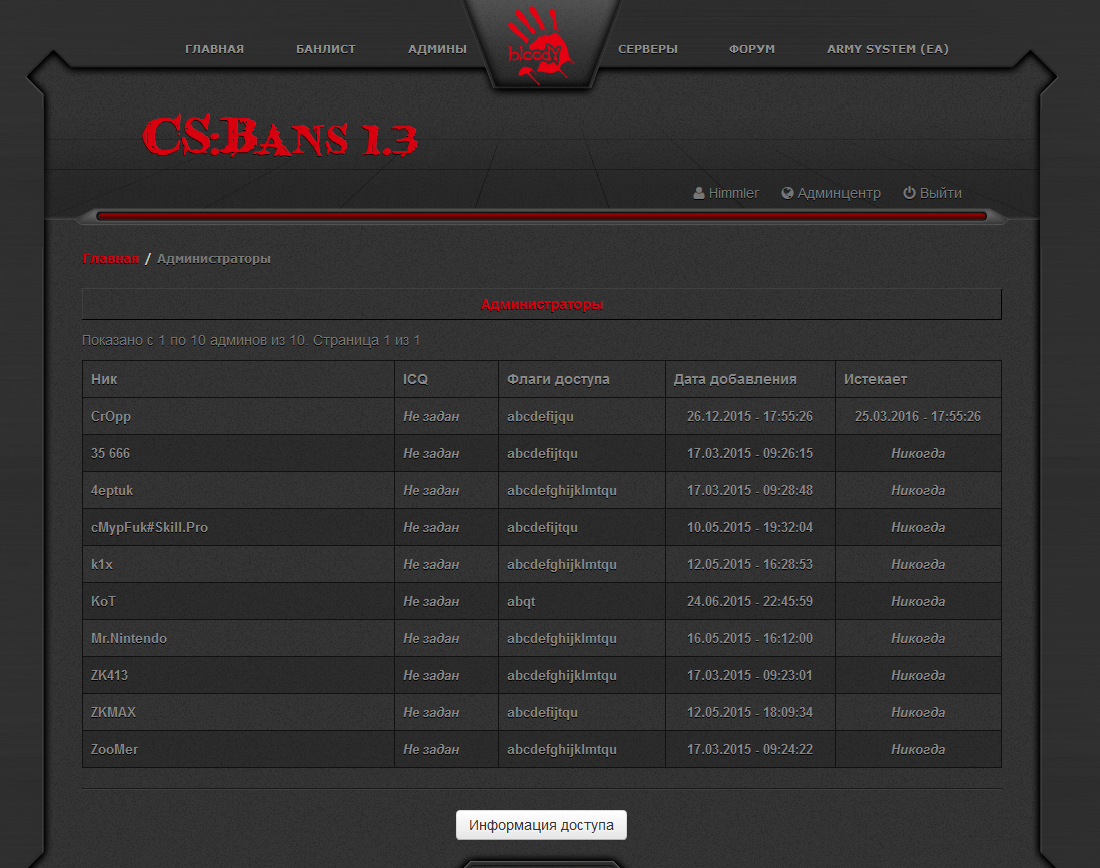Click the Не задан ICQ cell for KoT

(446, 601)
